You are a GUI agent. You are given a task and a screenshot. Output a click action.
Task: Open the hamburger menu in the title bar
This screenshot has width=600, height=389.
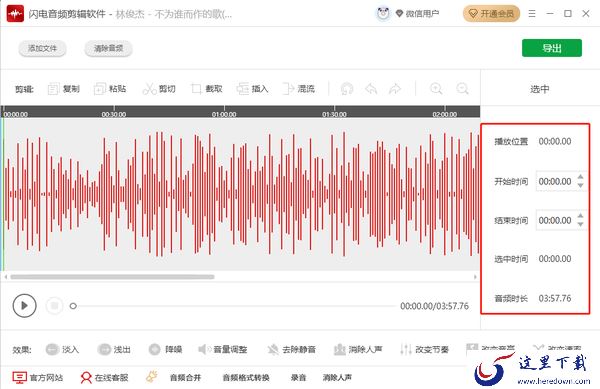[532, 14]
